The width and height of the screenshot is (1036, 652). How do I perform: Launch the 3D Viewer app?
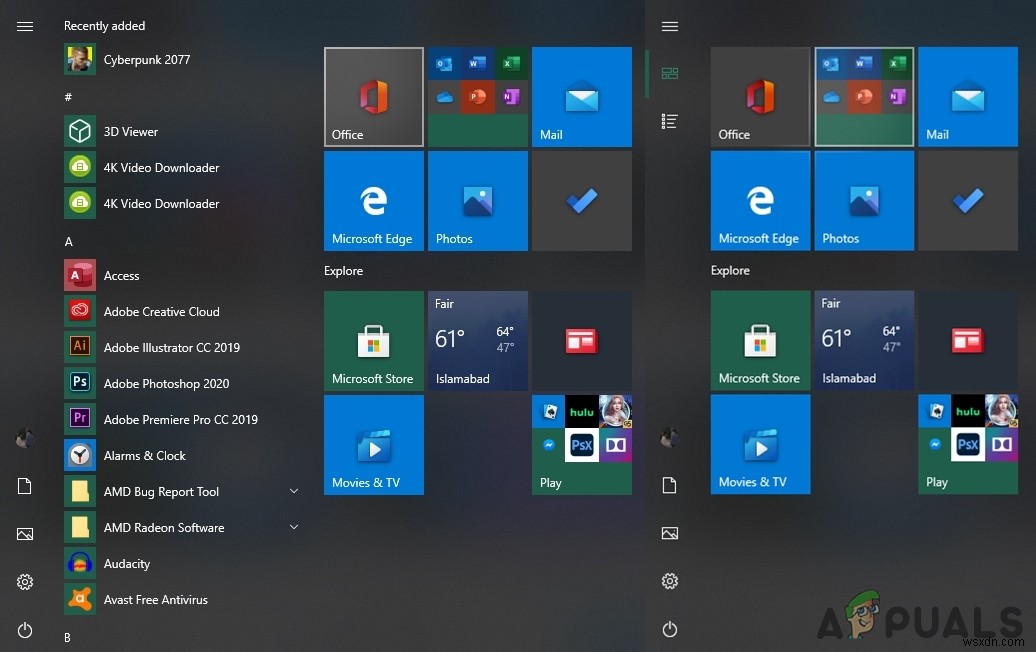130,132
